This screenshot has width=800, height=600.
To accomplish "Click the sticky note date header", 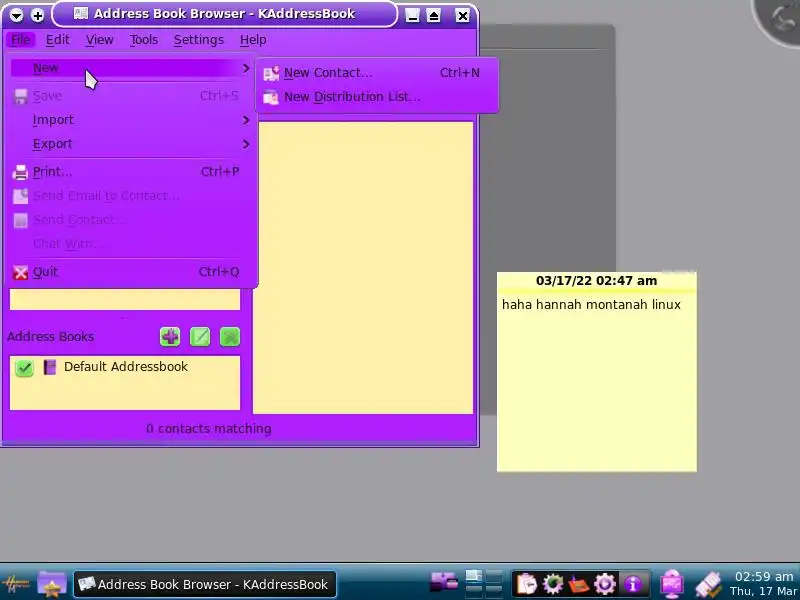I will pyautogui.click(x=596, y=281).
